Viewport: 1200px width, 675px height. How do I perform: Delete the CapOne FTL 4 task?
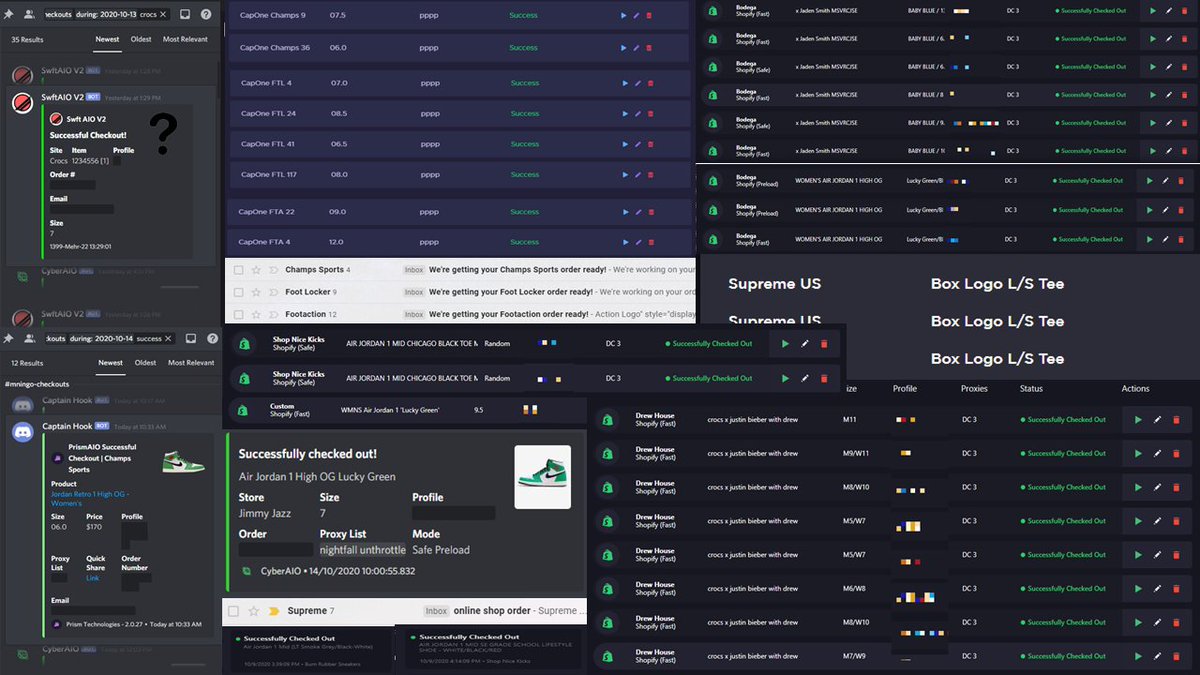click(650, 83)
